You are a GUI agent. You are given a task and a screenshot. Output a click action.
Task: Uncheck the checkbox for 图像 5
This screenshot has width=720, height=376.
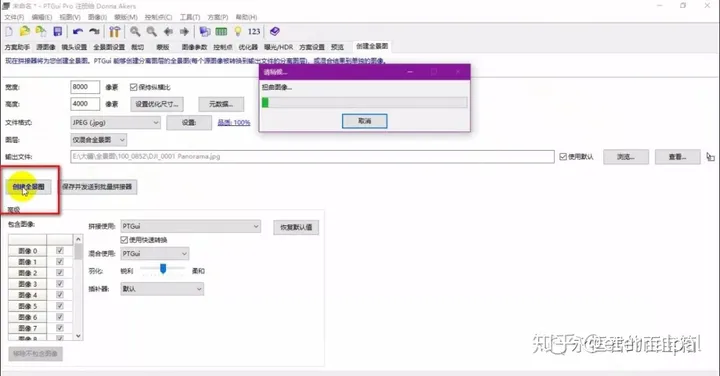(x=60, y=306)
